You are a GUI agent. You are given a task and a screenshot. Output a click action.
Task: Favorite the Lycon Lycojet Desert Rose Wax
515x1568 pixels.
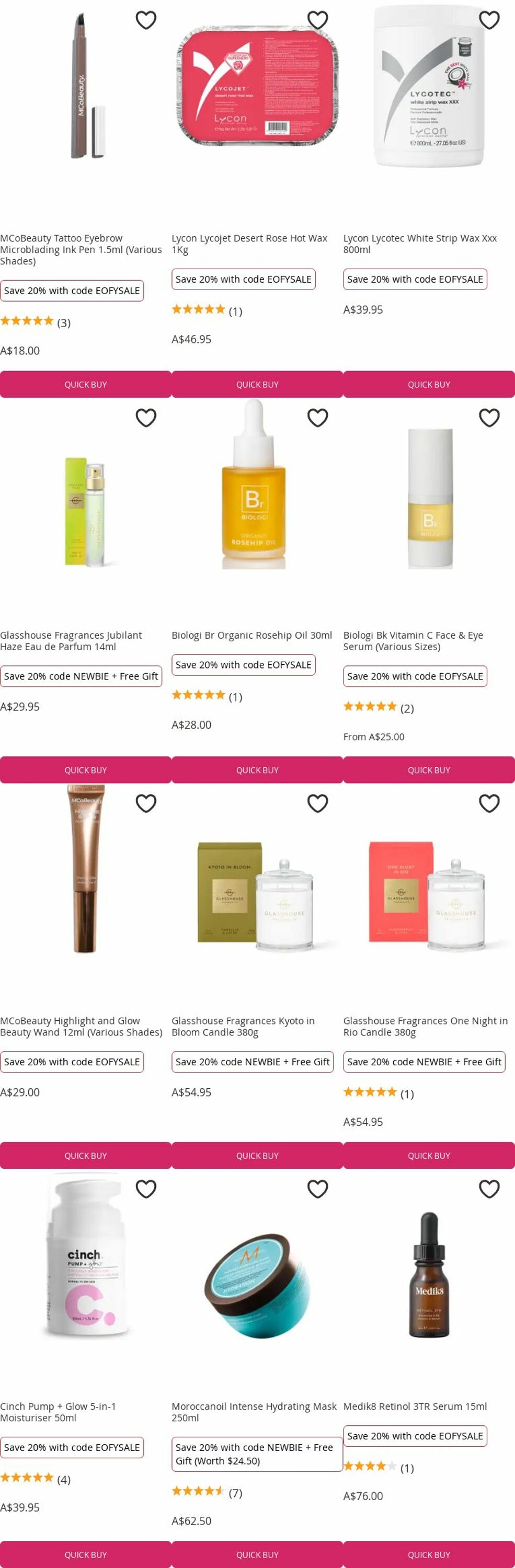click(x=318, y=20)
